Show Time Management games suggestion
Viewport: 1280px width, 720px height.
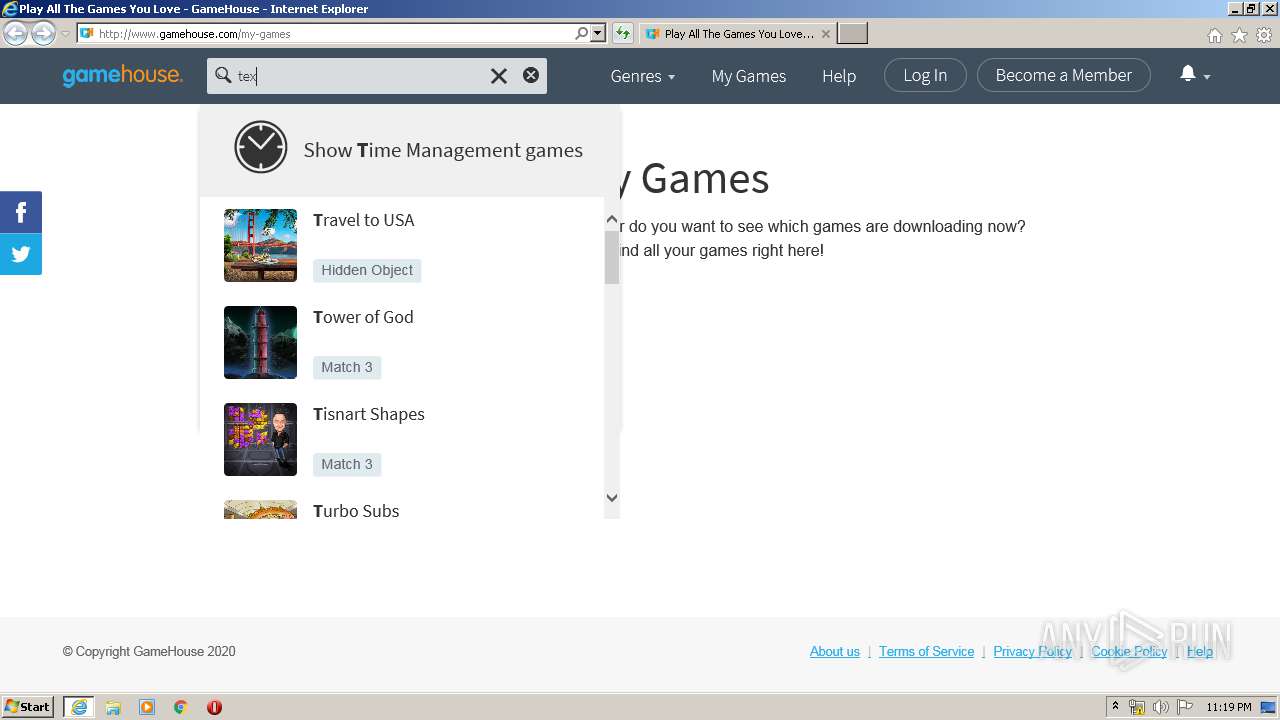point(410,150)
